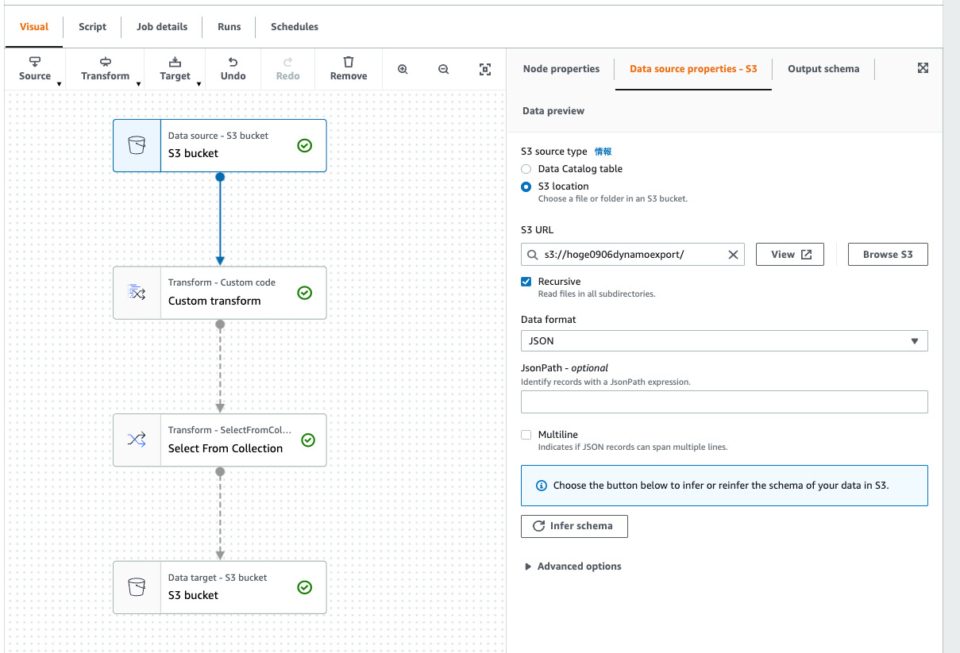Switch to the Script tab

[92, 26]
